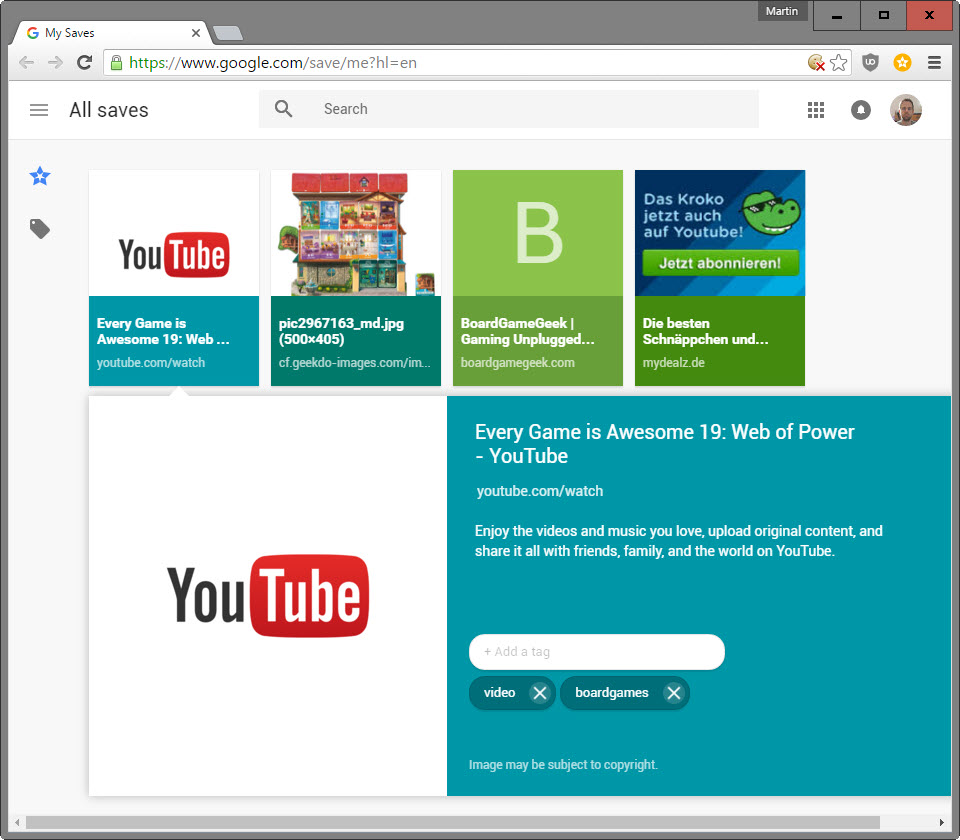Open the youtube.com/watch link in details panel
This screenshot has width=960, height=840.
539,491
